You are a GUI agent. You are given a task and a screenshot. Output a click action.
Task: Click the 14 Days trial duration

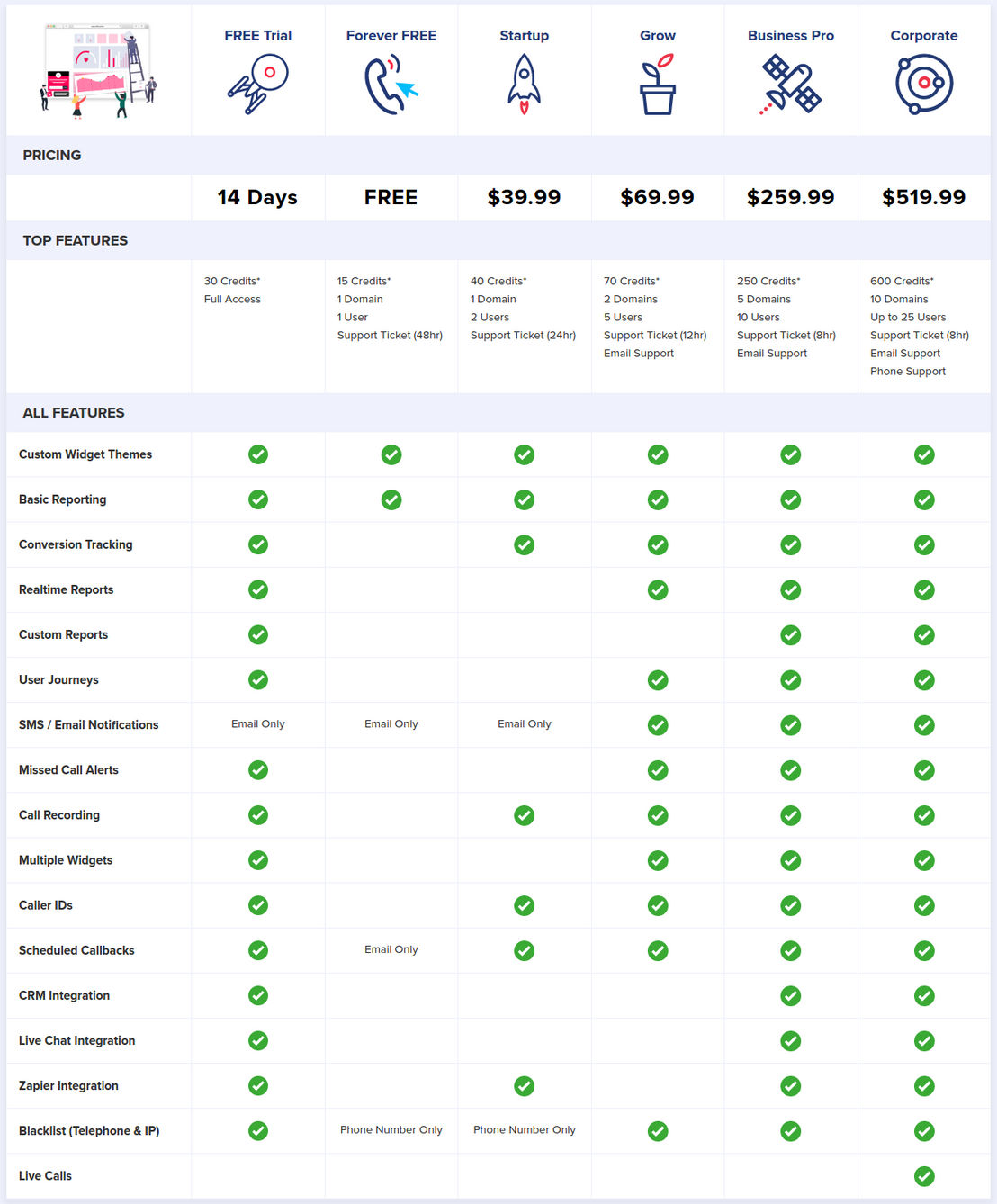258,198
